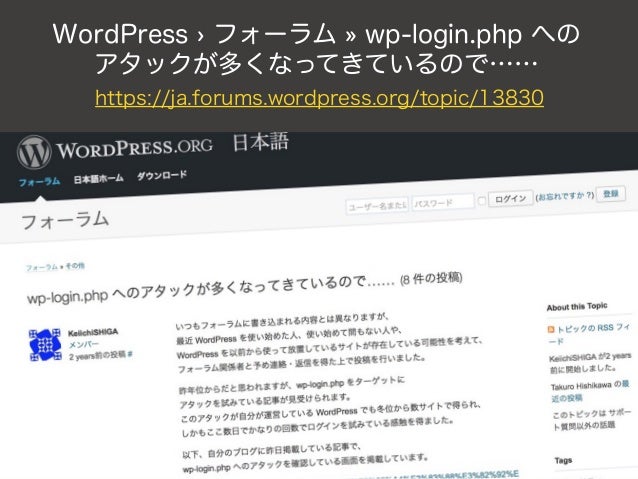Click the 登録 register button
Screen dimensions: 638x479
point(610,194)
